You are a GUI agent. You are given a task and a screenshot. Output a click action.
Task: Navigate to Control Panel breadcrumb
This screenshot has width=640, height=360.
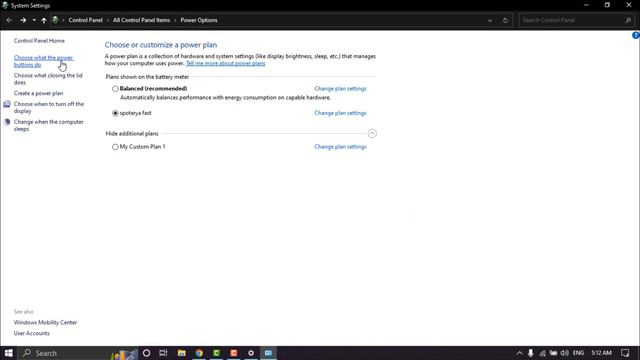pyautogui.click(x=85, y=20)
